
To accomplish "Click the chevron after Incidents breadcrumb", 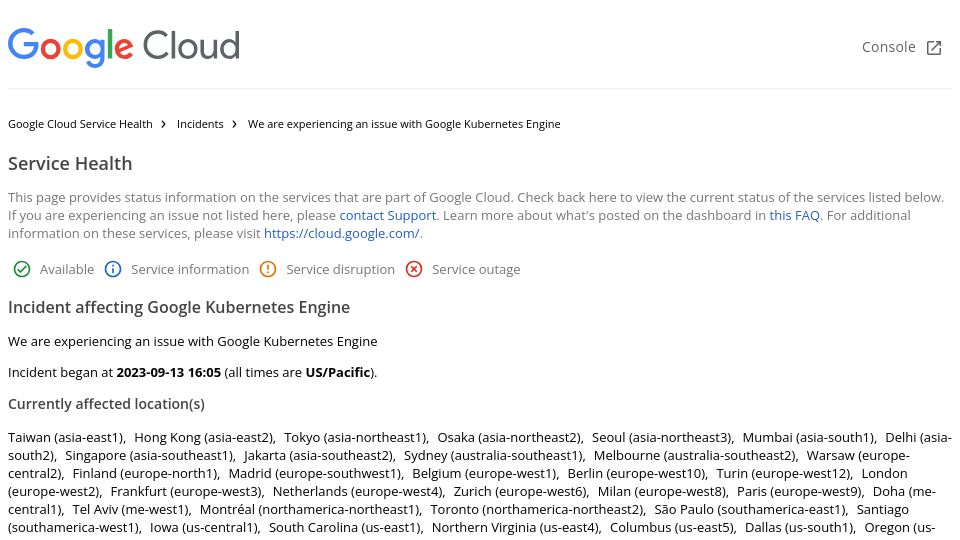I will 234,124.
